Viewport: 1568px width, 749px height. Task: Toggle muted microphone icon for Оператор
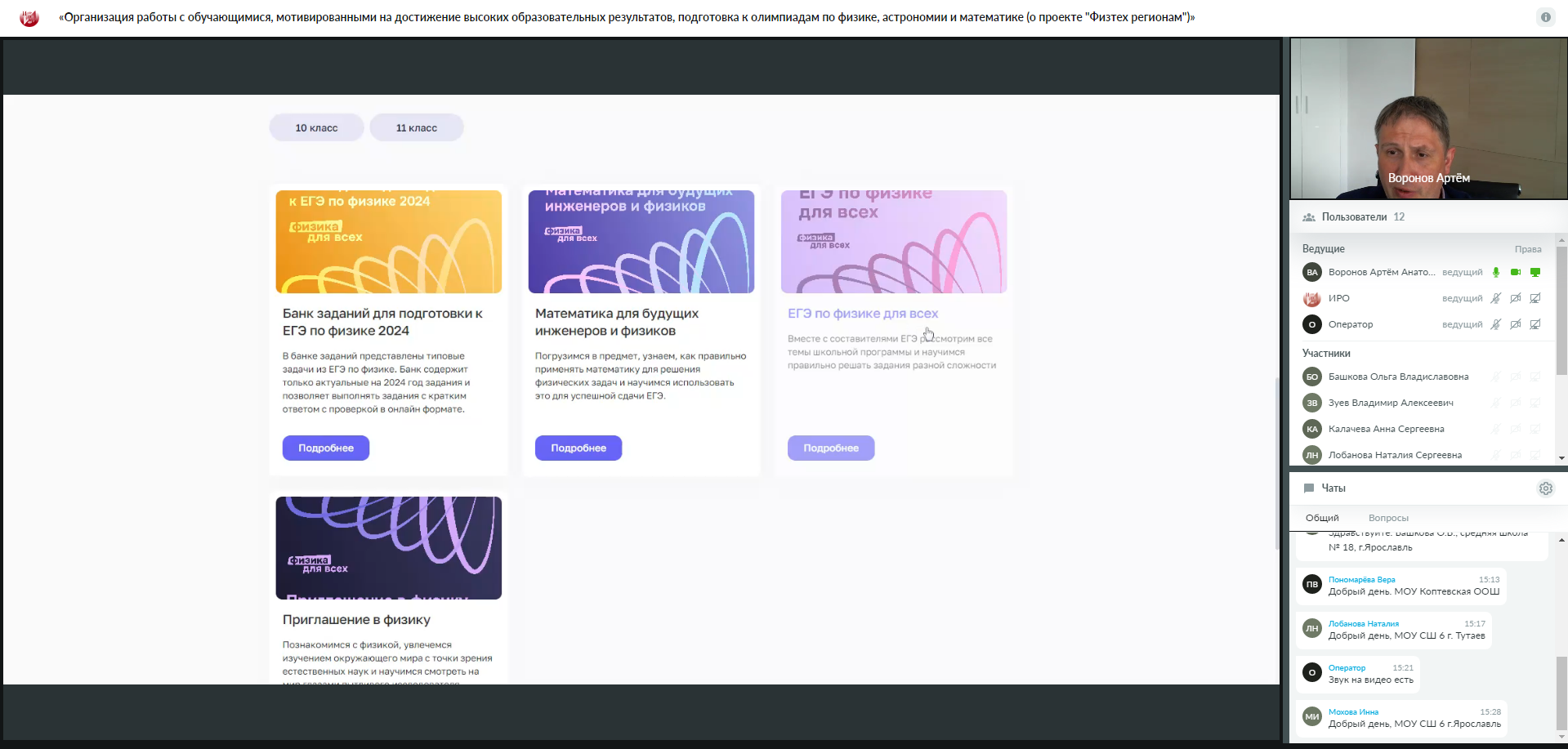click(x=1496, y=325)
